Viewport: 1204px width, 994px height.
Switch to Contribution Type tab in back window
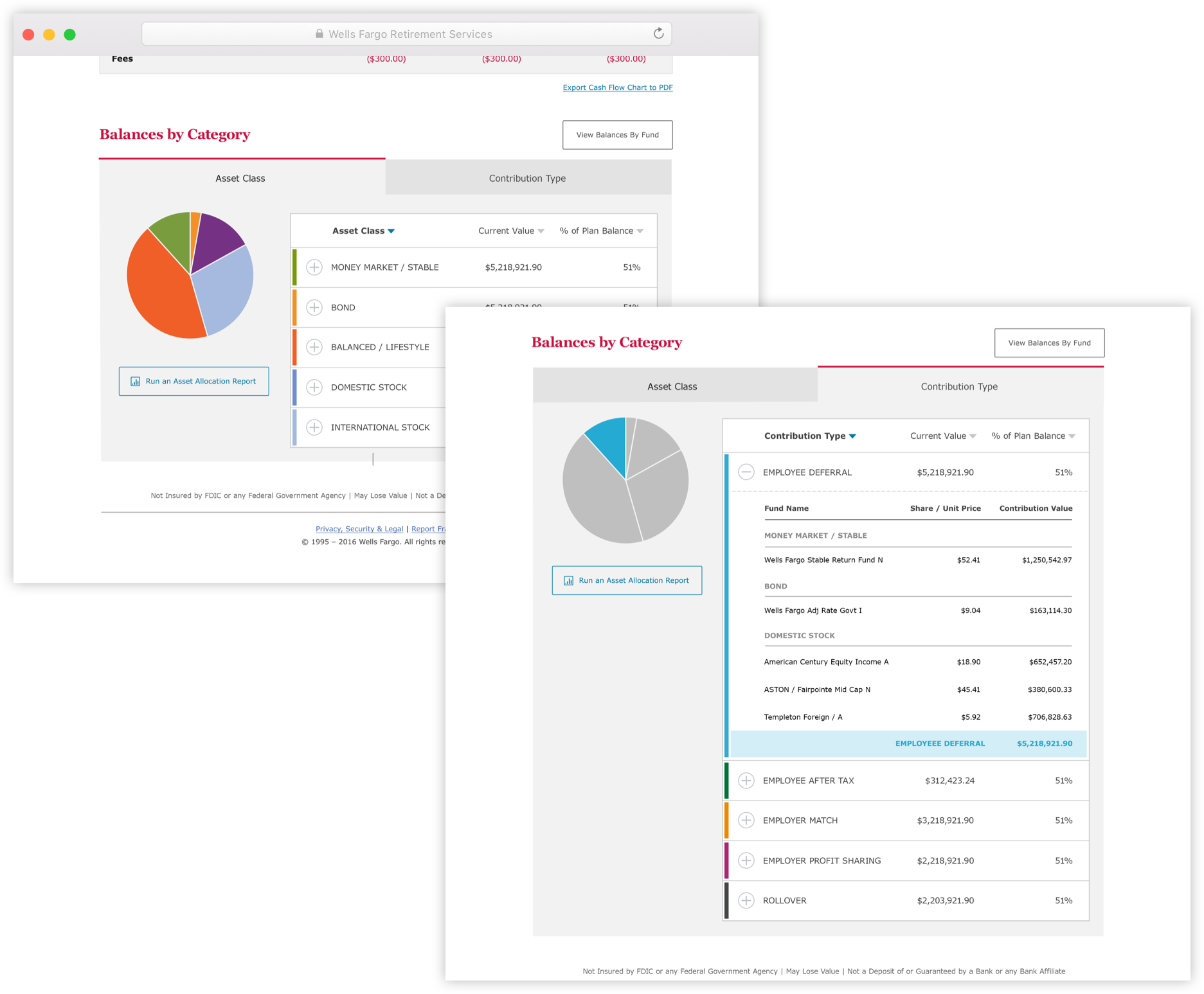click(x=527, y=178)
